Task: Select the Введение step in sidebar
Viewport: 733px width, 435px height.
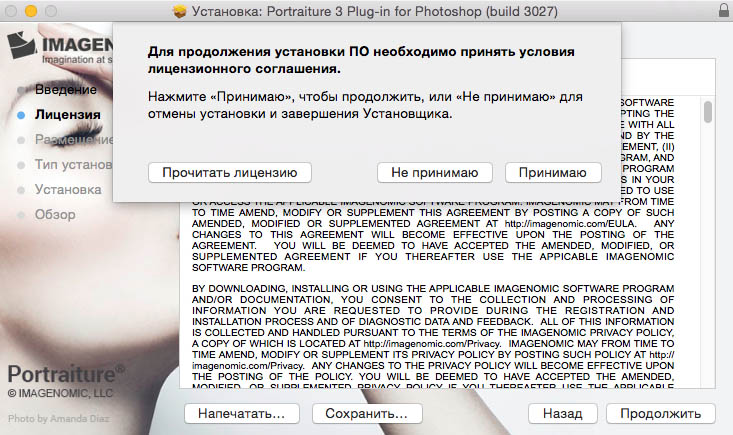Action: 65,89
